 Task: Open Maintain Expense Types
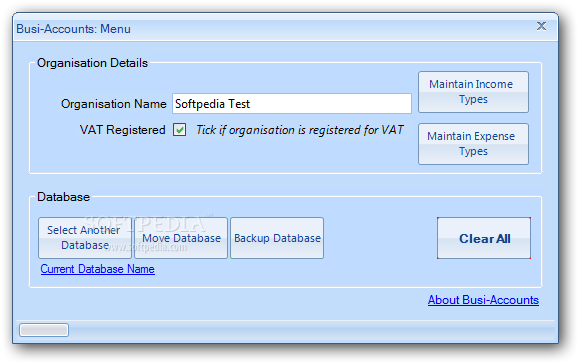pos(473,144)
